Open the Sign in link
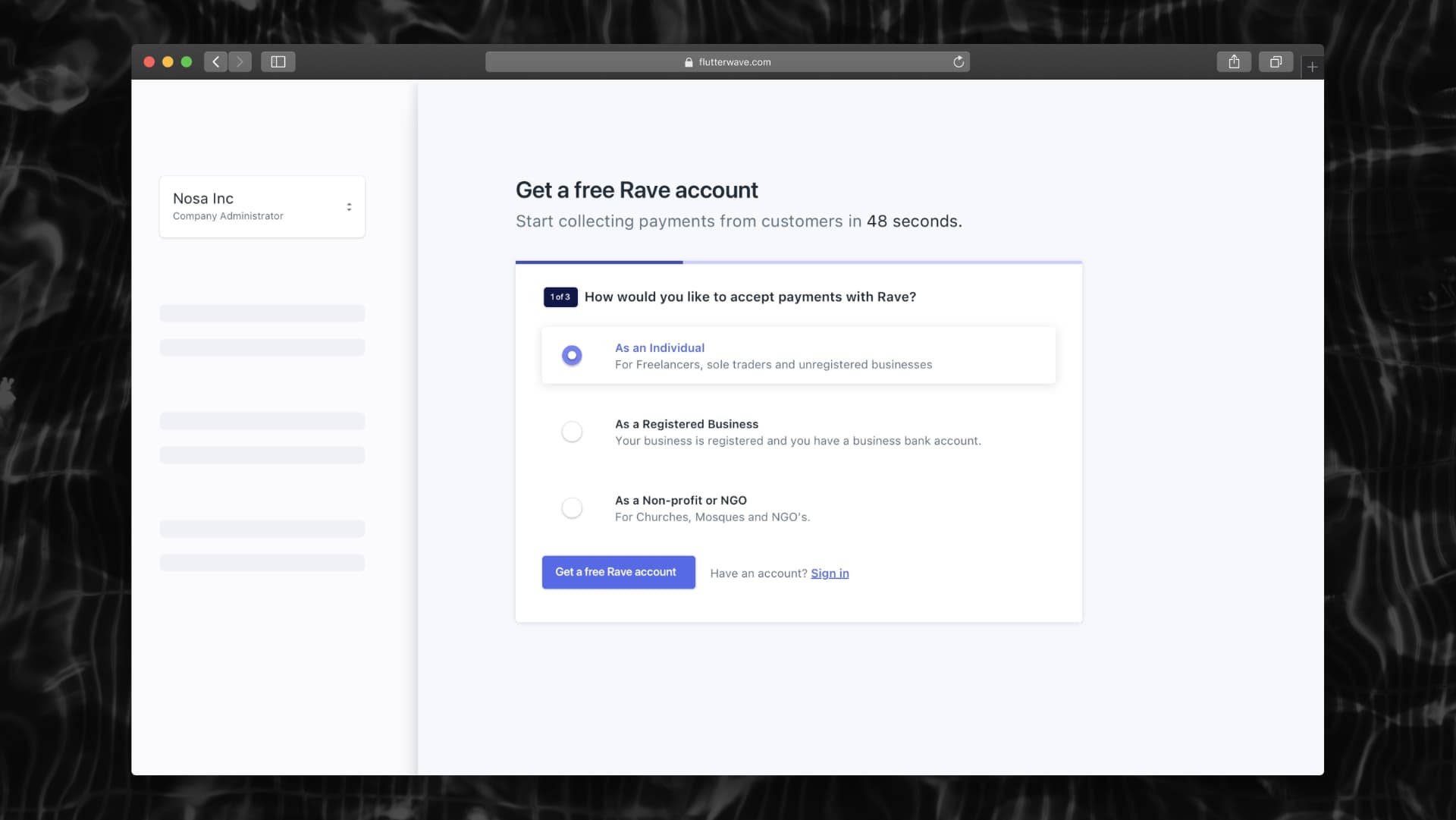The image size is (1456, 820). click(830, 573)
